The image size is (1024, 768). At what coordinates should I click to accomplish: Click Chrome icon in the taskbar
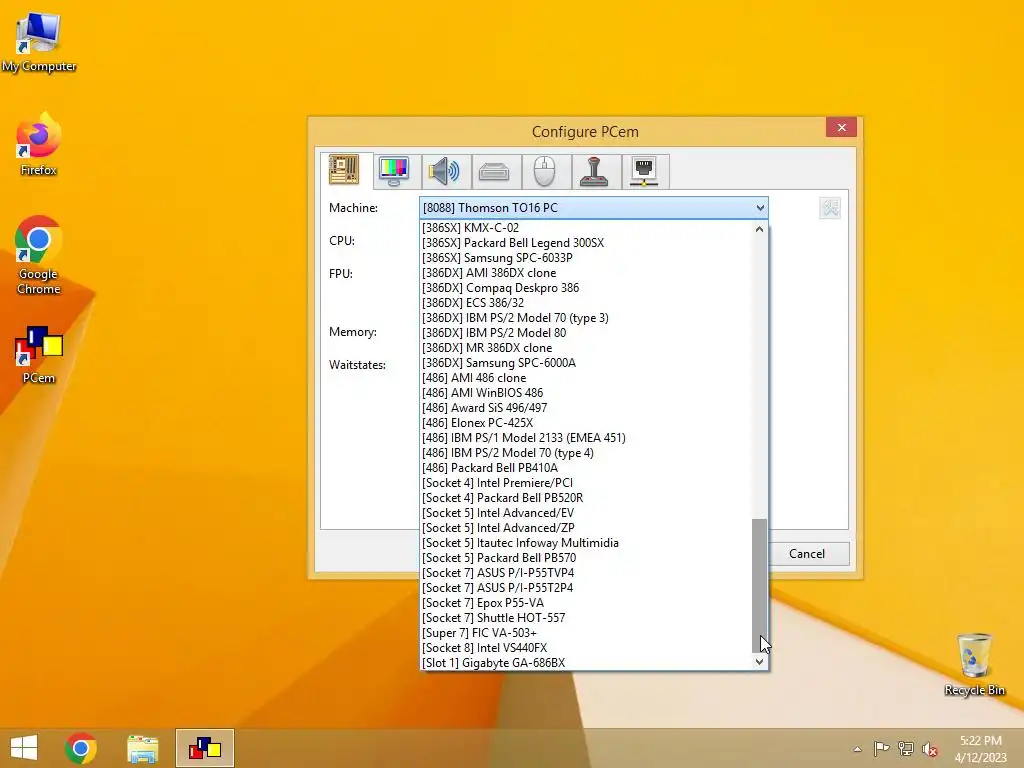pos(81,748)
